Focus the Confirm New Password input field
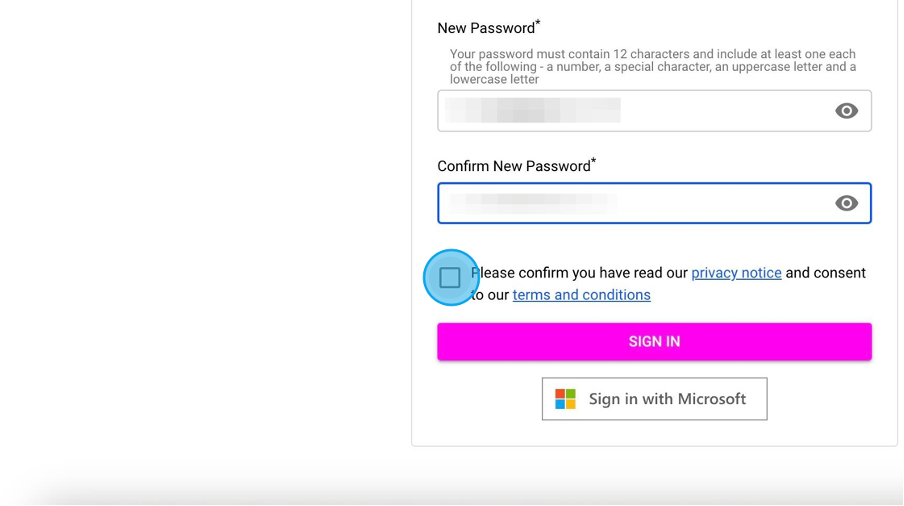Viewport: 904px width, 506px height. pyautogui.click(x=654, y=203)
